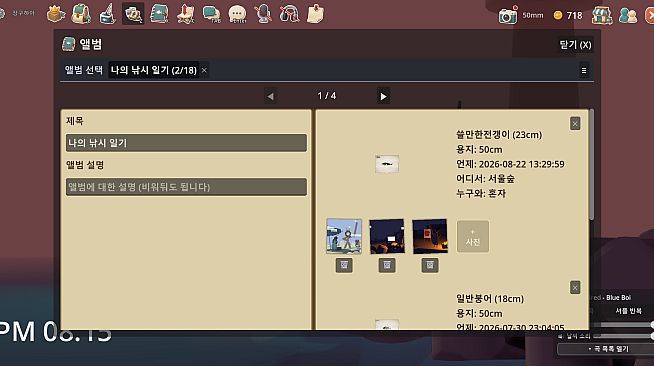
Task: Click the location text 어디서: 서울숲
Action: 485,179
